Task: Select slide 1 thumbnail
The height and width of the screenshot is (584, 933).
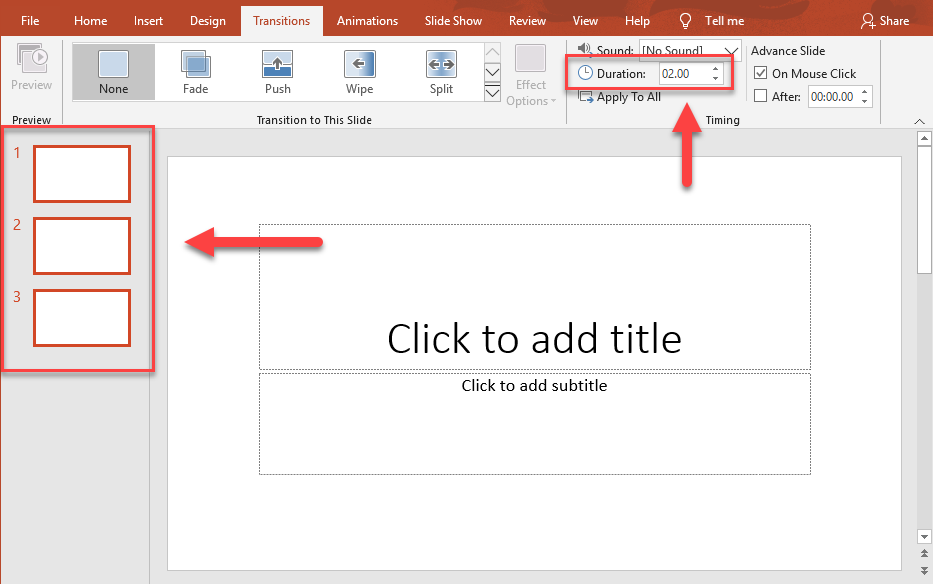Action: pos(82,174)
